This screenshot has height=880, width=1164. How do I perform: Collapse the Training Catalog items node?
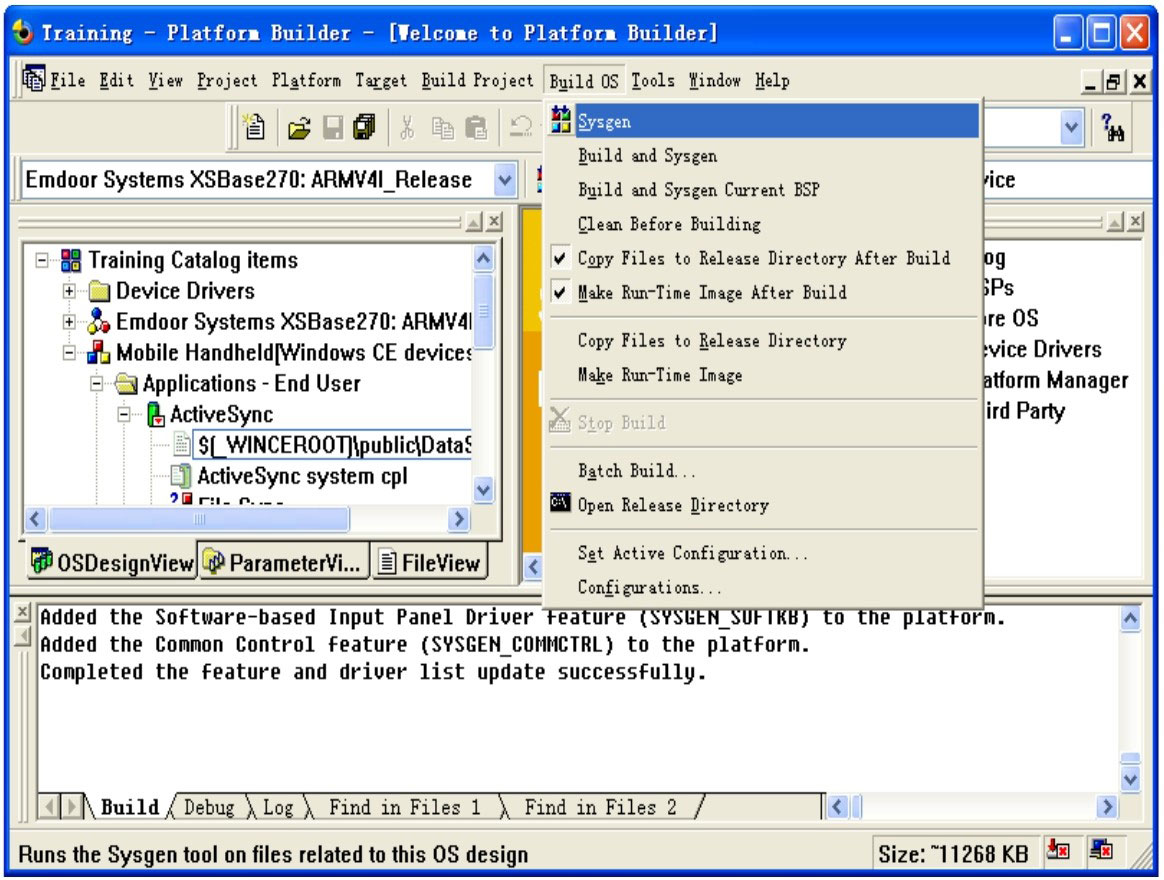point(42,260)
